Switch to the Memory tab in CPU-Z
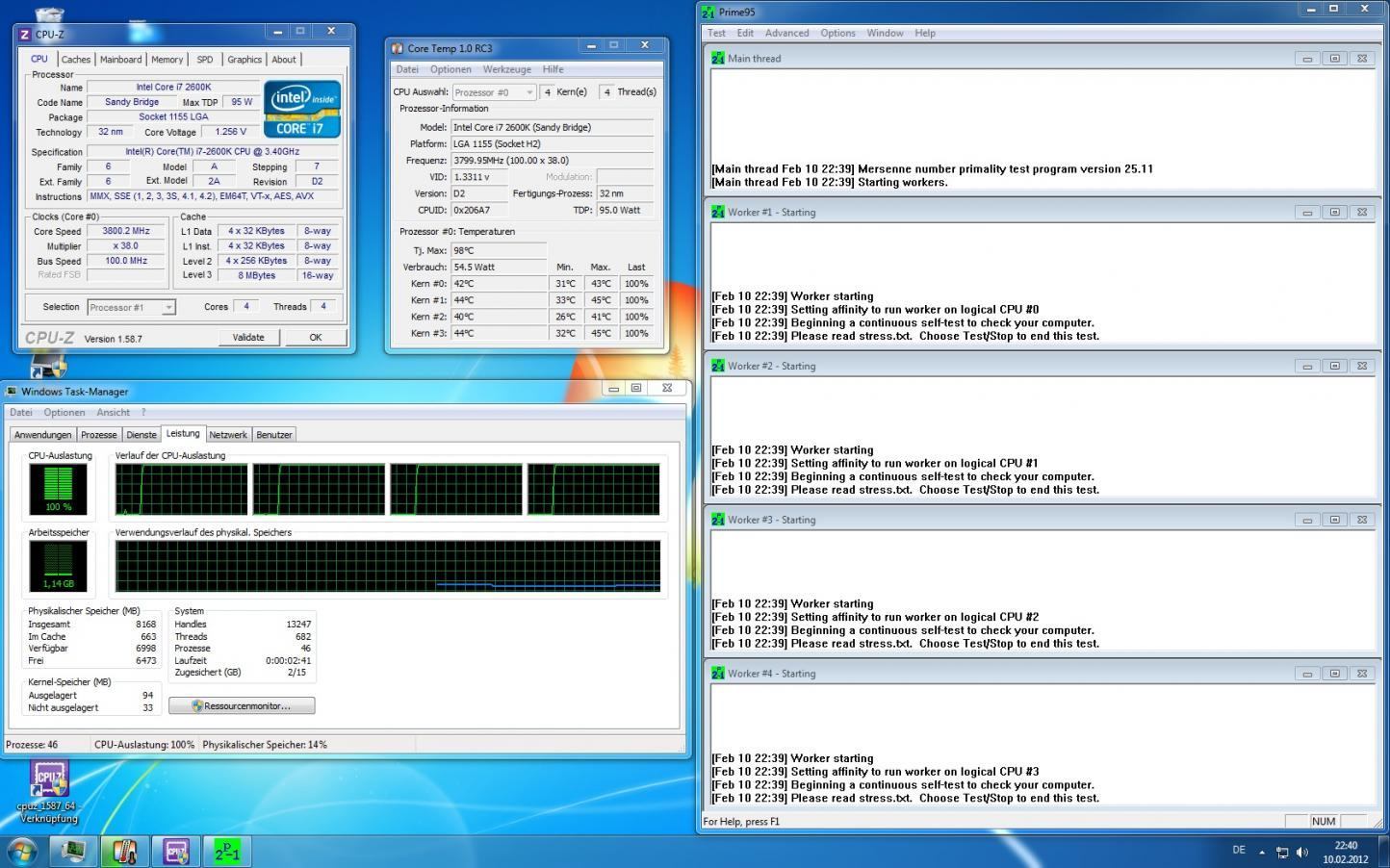This screenshot has height=868, width=1390. [167, 60]
